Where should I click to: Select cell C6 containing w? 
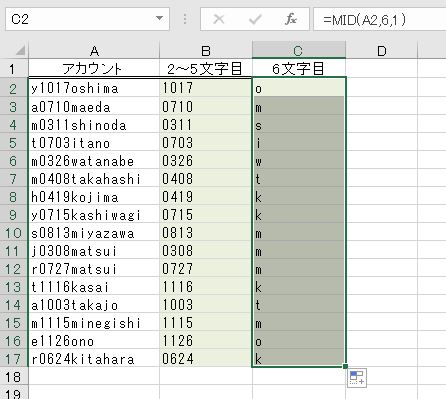point(299,161)
